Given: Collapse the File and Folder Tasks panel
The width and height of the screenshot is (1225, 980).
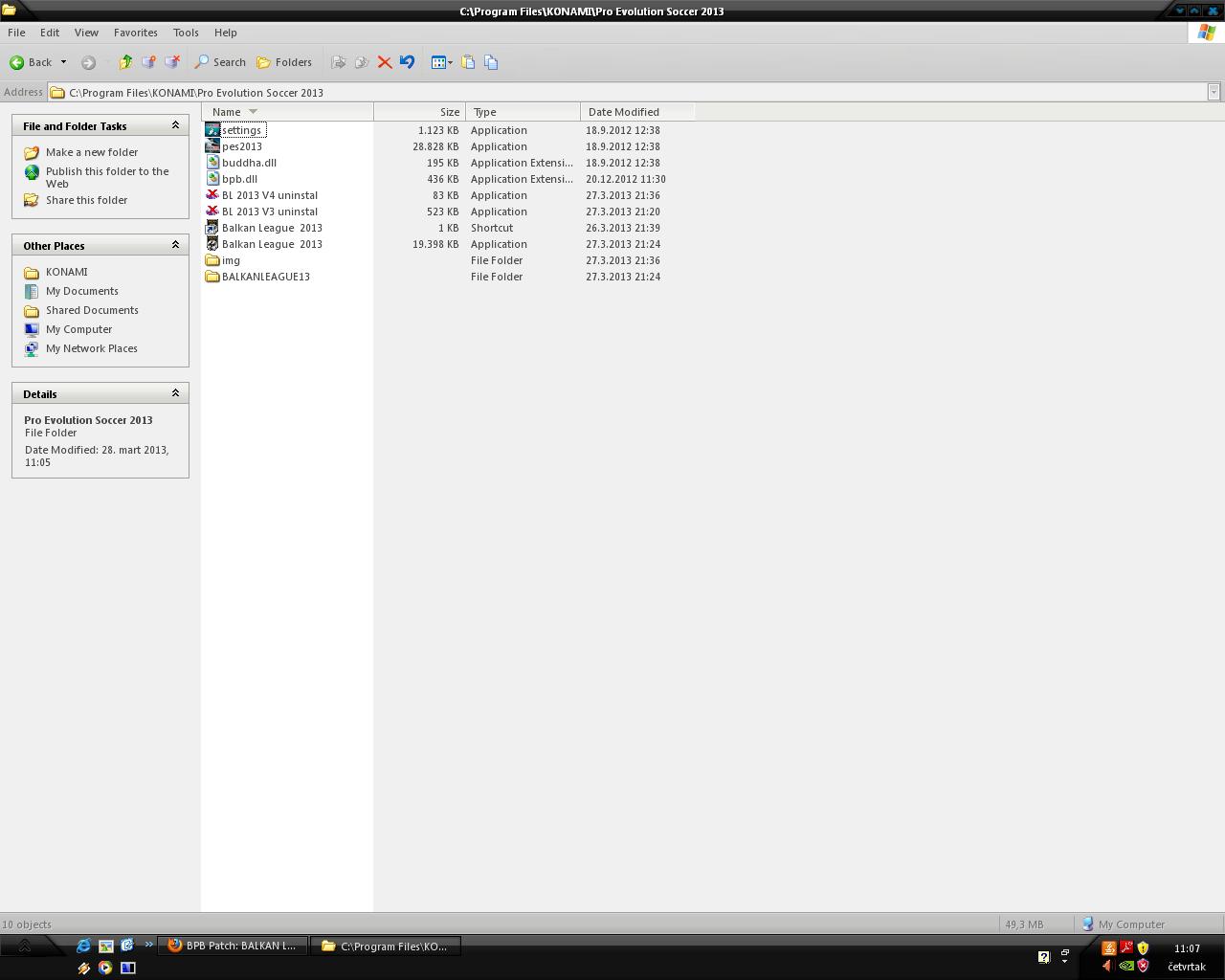Looking at the screenshot, I should click(x=175, y=125).
